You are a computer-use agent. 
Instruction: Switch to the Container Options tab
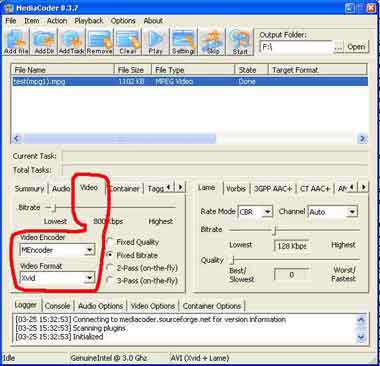(x=212, y=306)
